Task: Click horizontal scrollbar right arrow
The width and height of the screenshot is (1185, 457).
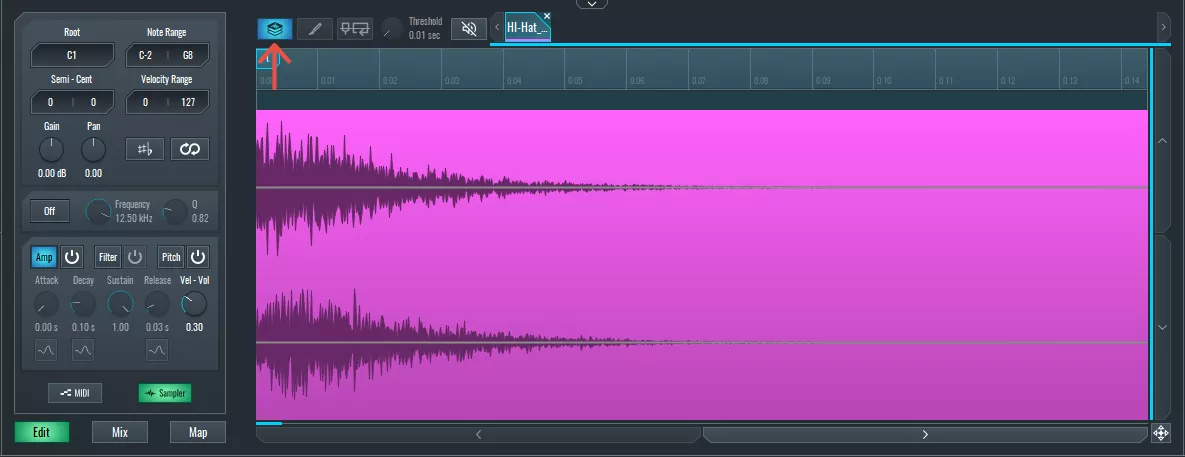Action: point(925,434)
